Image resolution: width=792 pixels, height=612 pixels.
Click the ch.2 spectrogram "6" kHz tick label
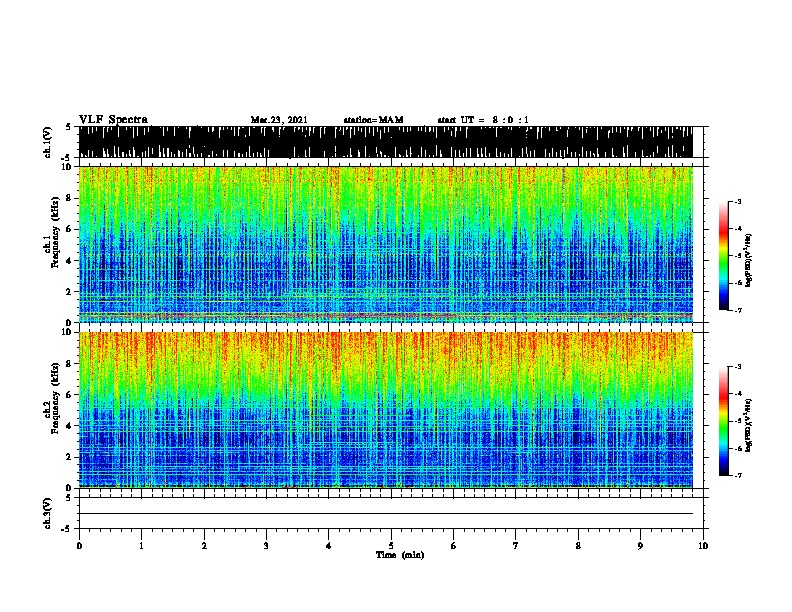tap(70, 395)
